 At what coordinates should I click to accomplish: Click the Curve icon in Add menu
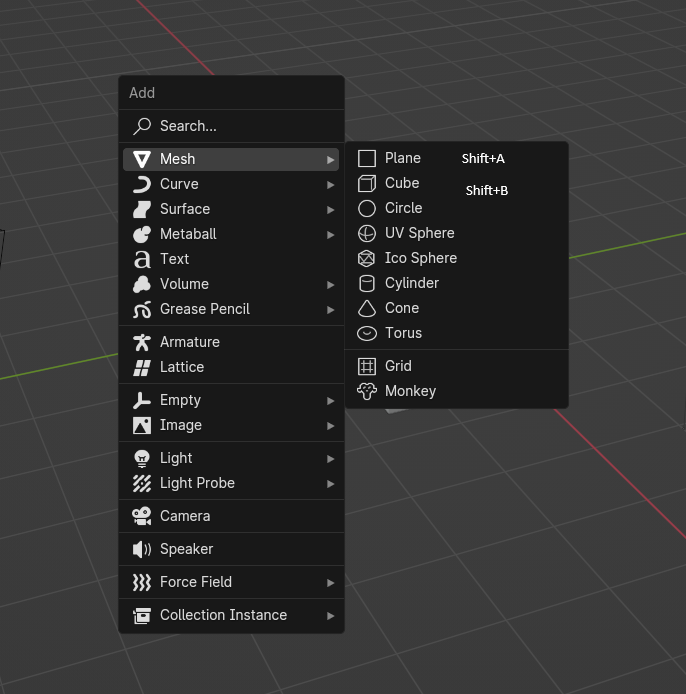click(142, 185)
